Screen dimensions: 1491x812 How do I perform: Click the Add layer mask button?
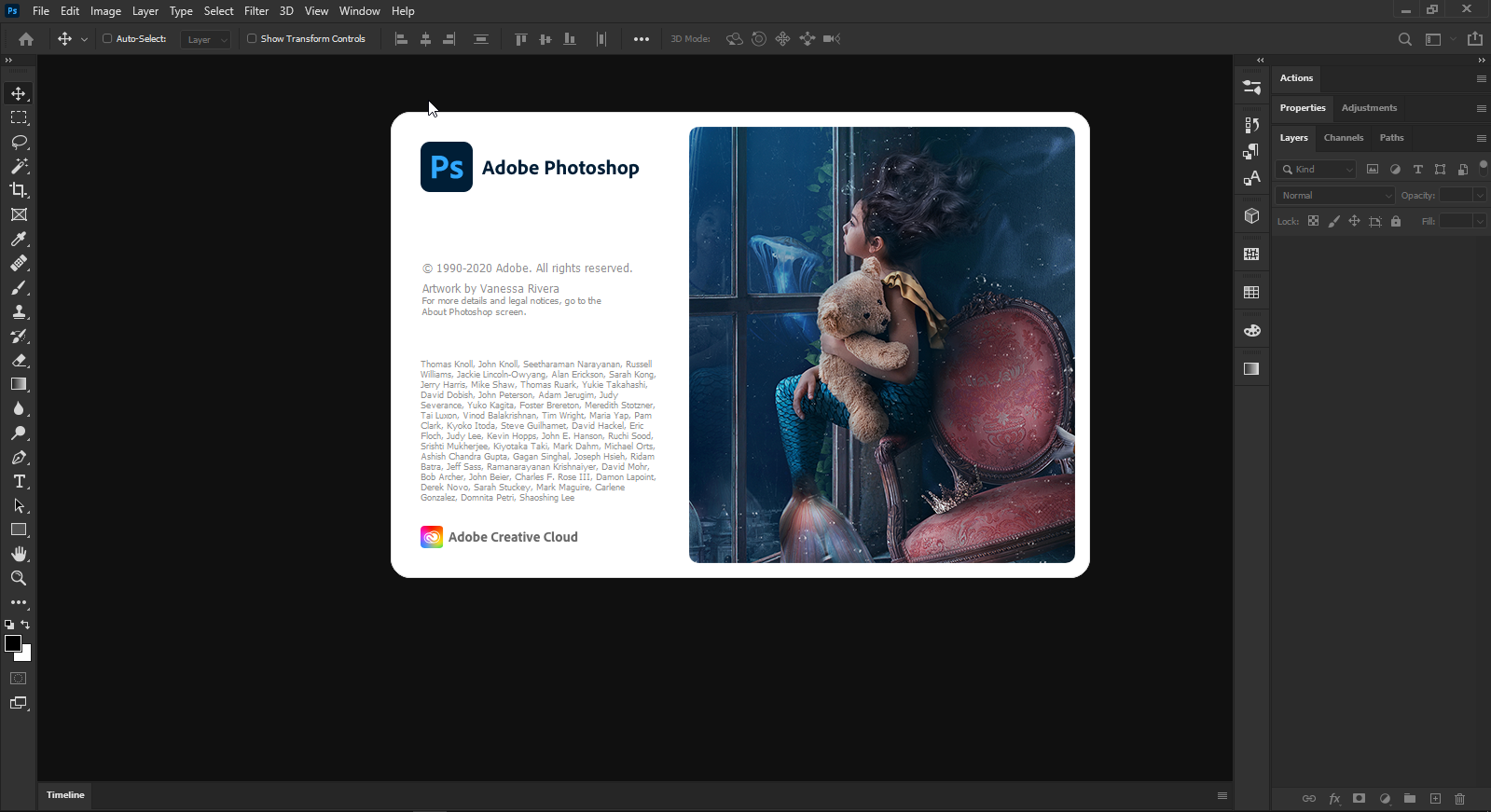click(1360, 799)
